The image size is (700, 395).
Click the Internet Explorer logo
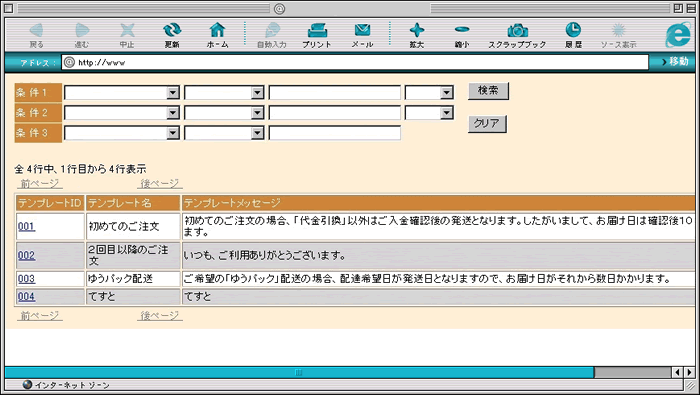[x=678, y=35]
